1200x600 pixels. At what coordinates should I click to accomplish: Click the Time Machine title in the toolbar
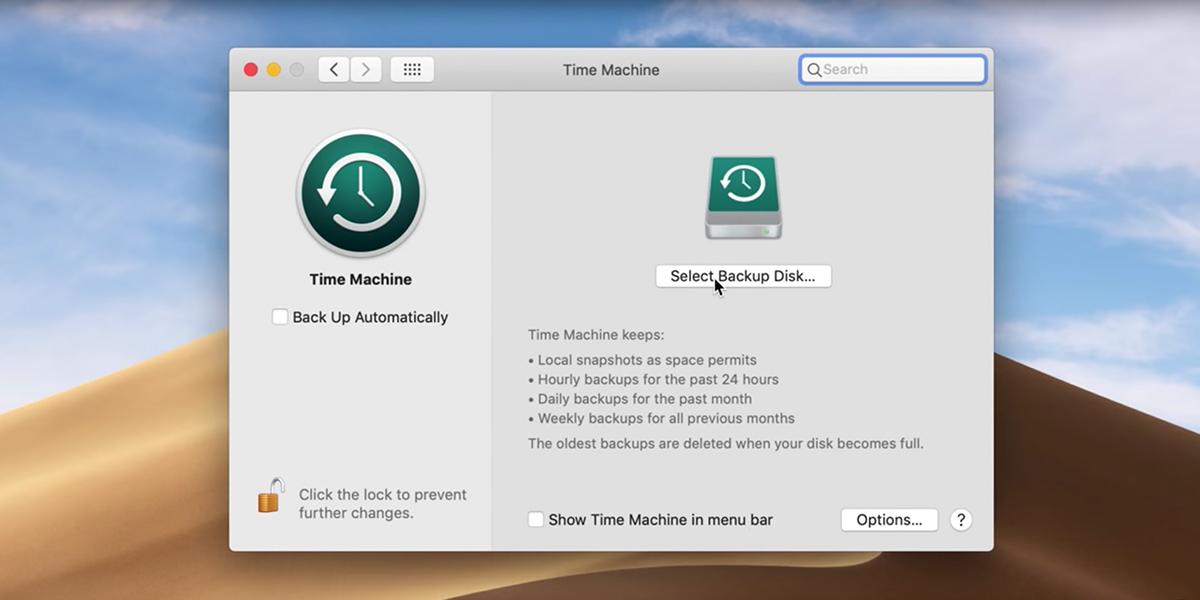[x=611, y=69]
